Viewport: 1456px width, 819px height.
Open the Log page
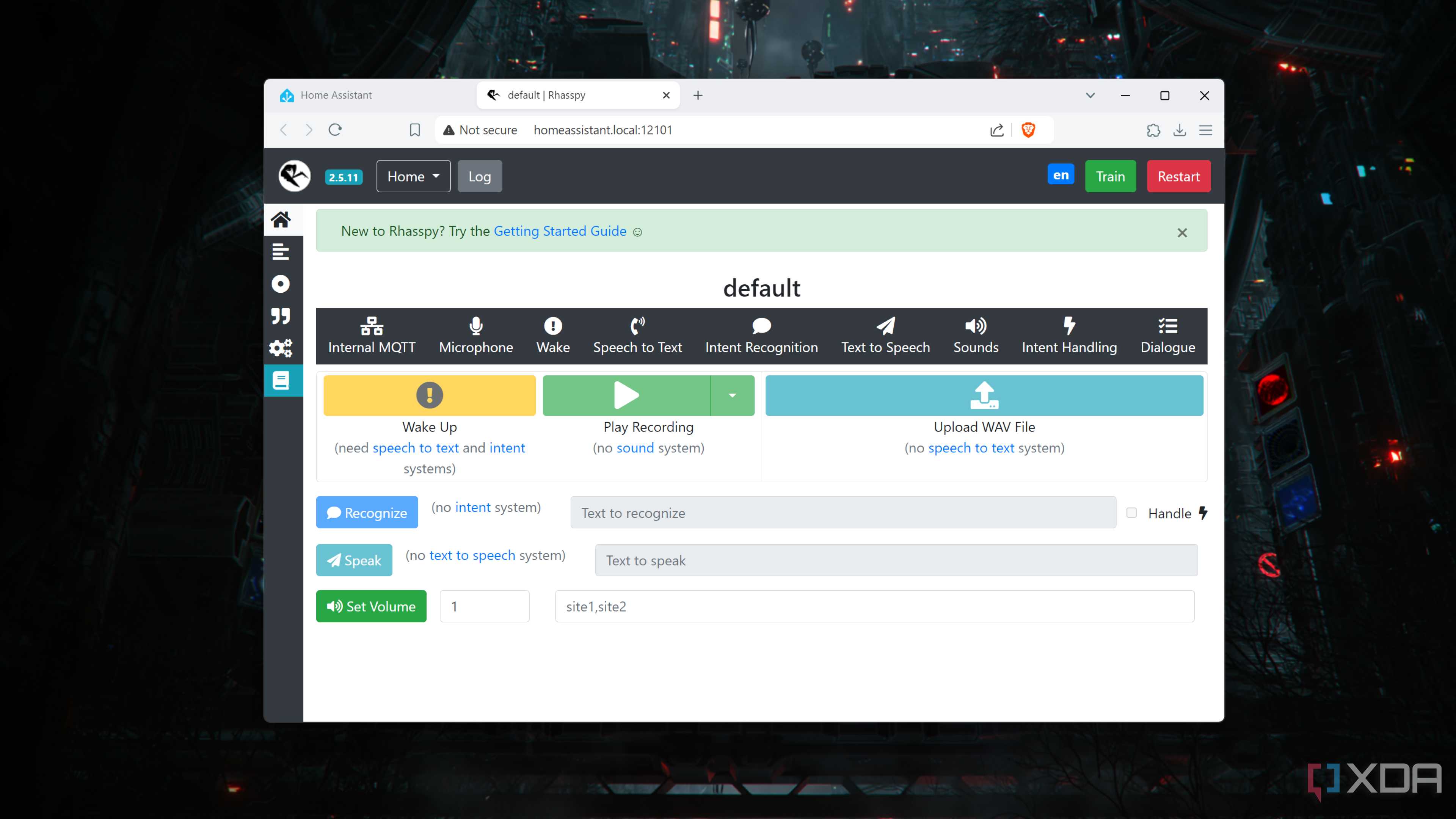pyautogui.click(x=479, y=176)
